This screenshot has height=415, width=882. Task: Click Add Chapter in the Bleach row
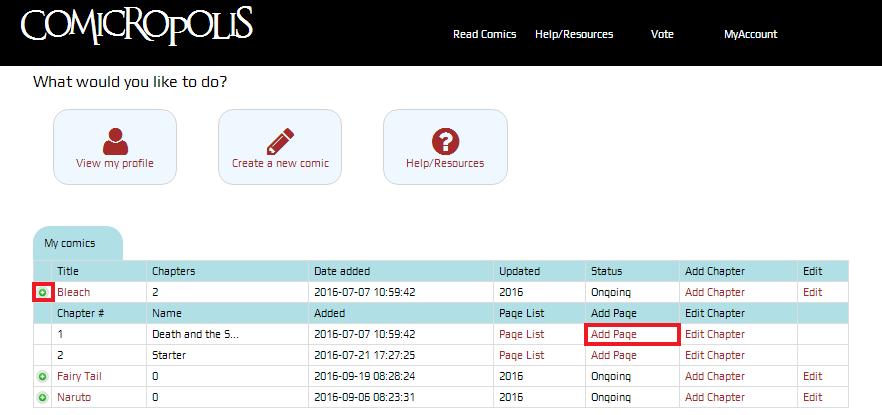(x=714, y=292)
